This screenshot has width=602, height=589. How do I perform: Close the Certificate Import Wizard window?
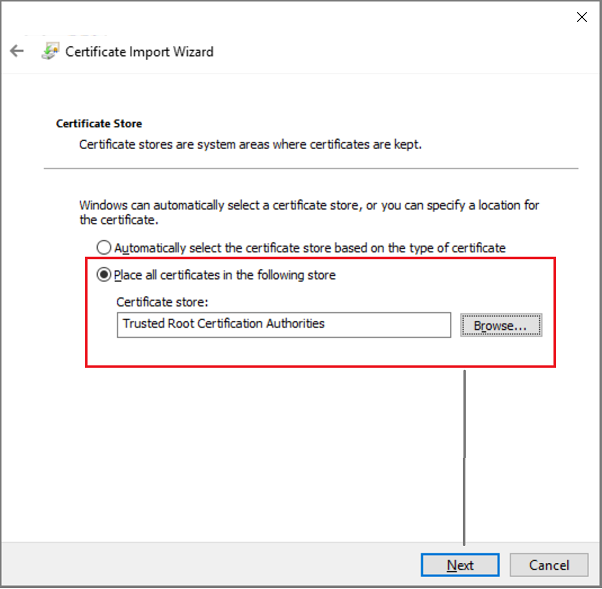tap(581, 17)
